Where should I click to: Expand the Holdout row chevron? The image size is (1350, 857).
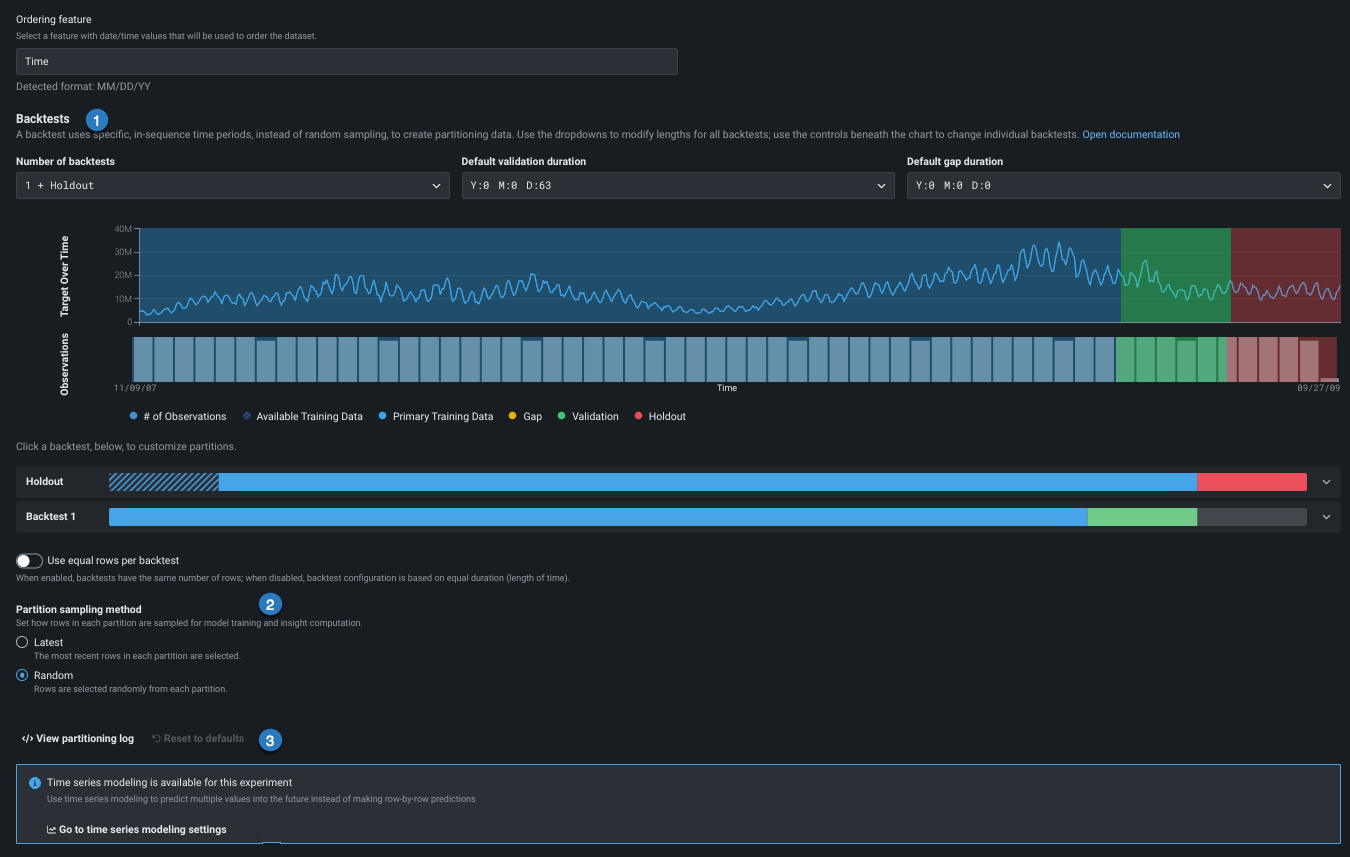coord(1326,482)
